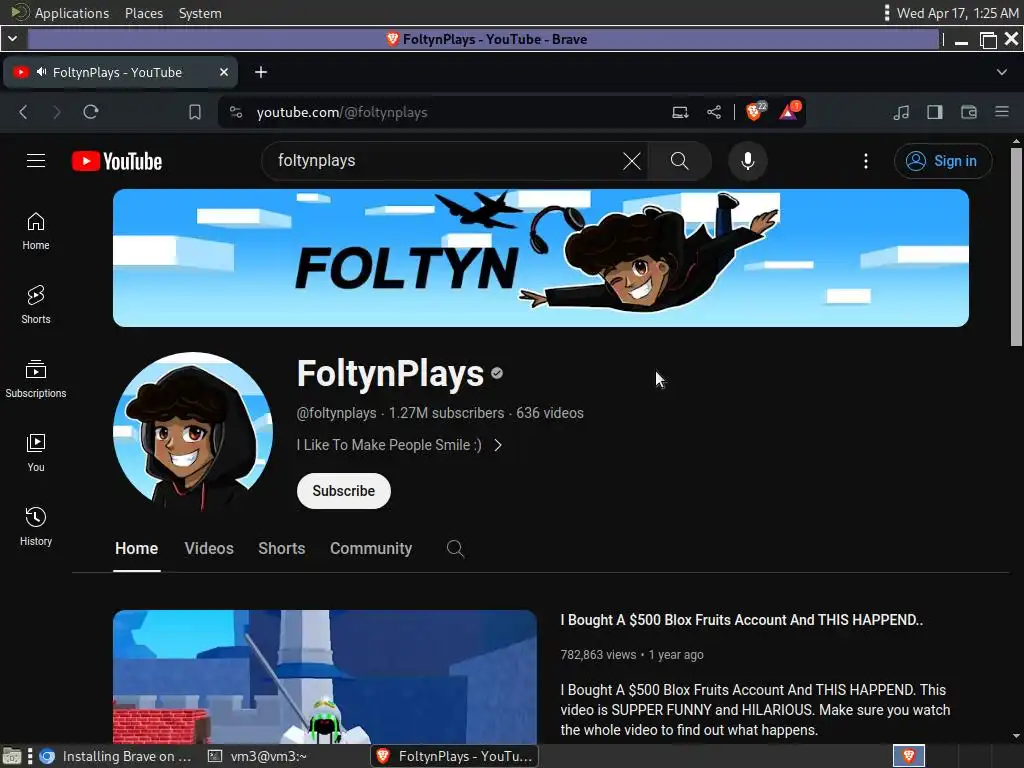The image size is (1024, 768).
Task: Switch to channel Videos tab
Action: pyautogui.click(x=209, y=549)
